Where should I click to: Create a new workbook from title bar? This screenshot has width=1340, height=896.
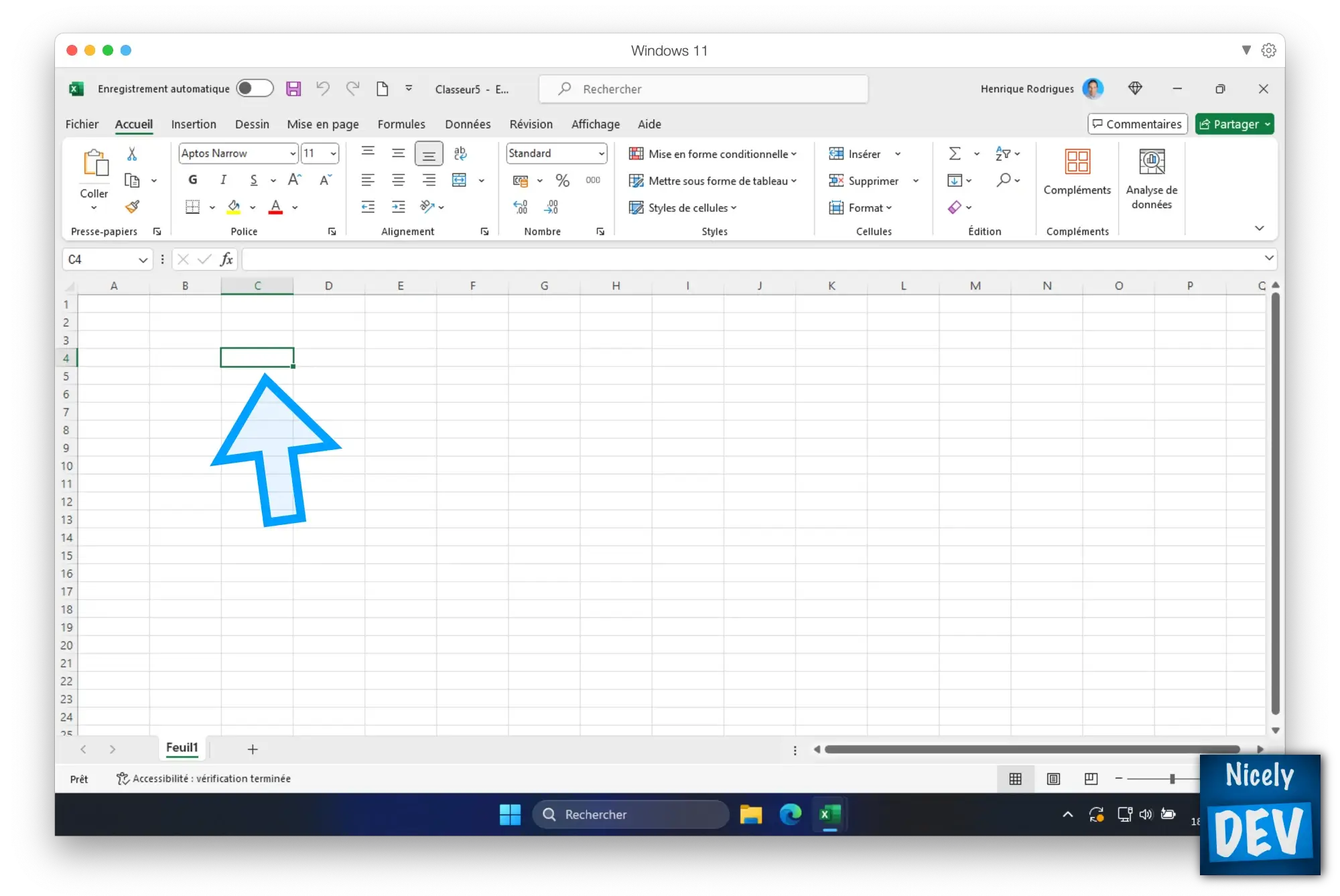pyautogui.click(x=382, y=88)
